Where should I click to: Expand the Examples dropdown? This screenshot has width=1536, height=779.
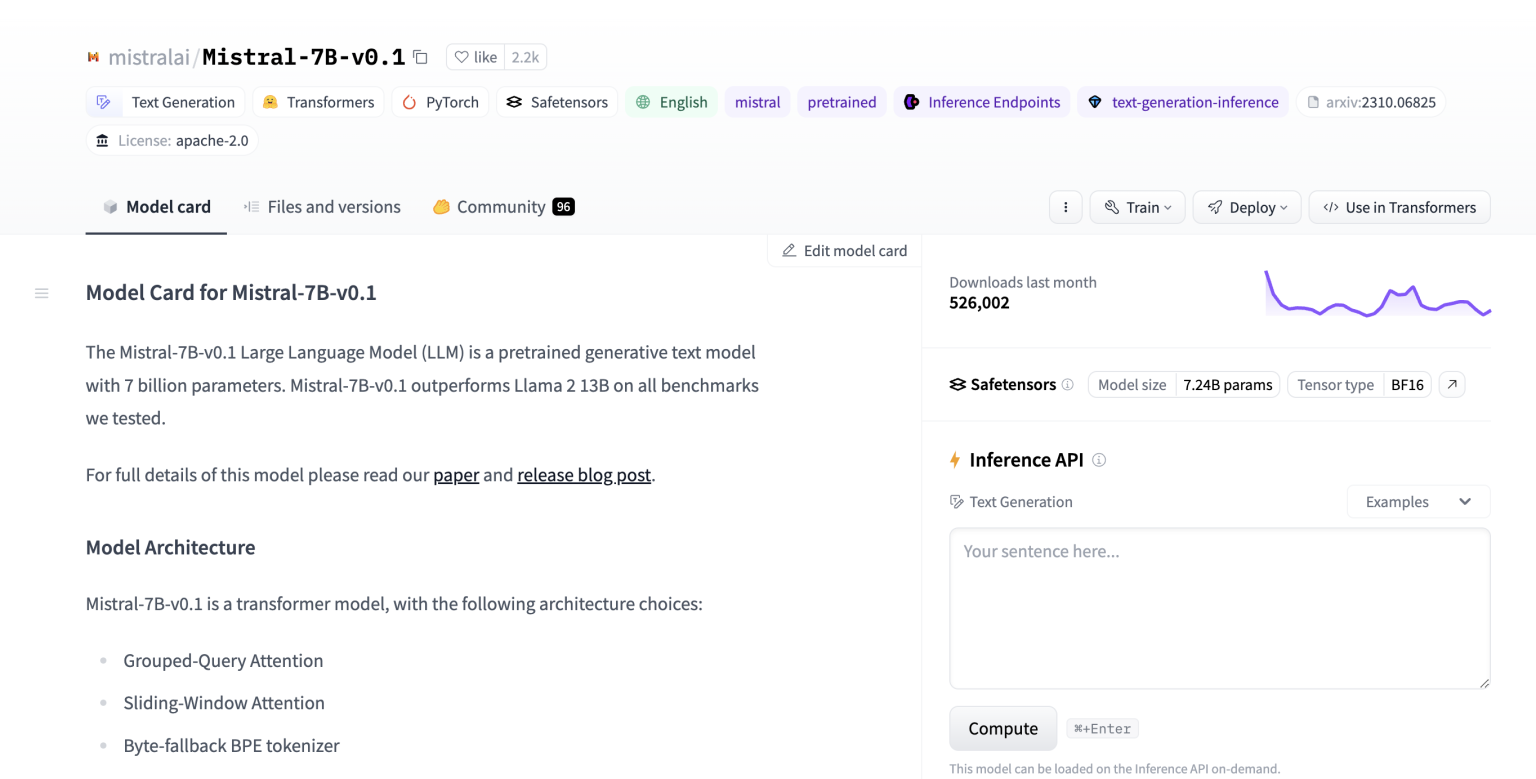pos(1418,501)
